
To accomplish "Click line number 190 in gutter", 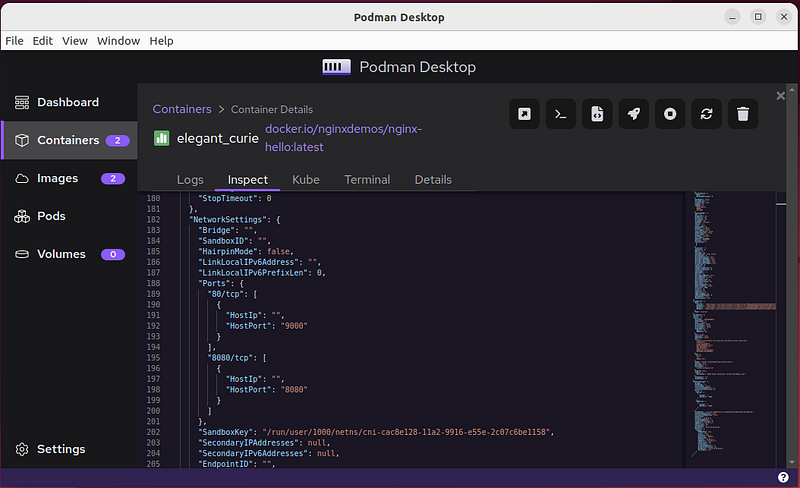I will (153, 305).
